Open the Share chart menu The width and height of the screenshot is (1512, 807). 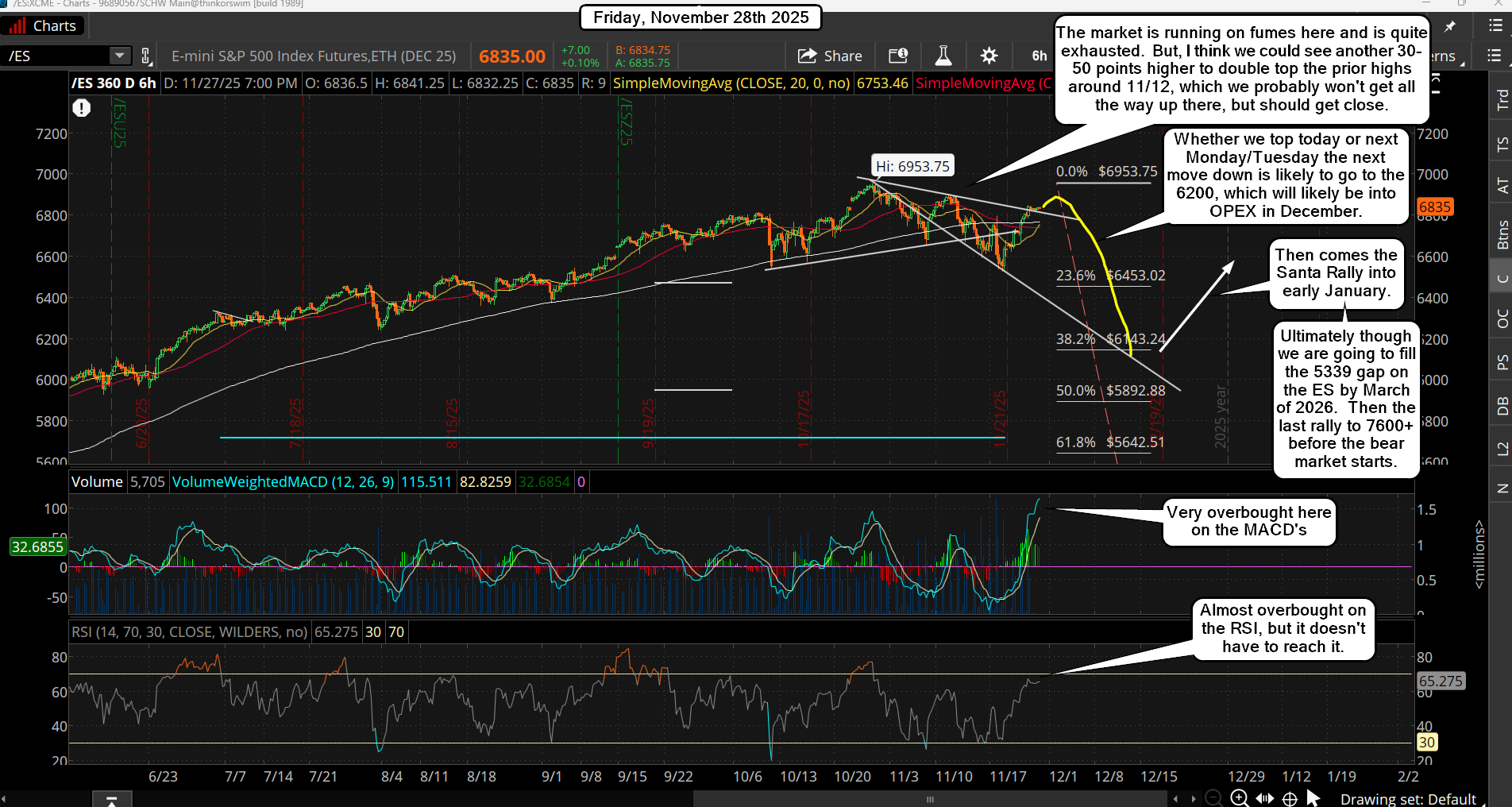830,56
